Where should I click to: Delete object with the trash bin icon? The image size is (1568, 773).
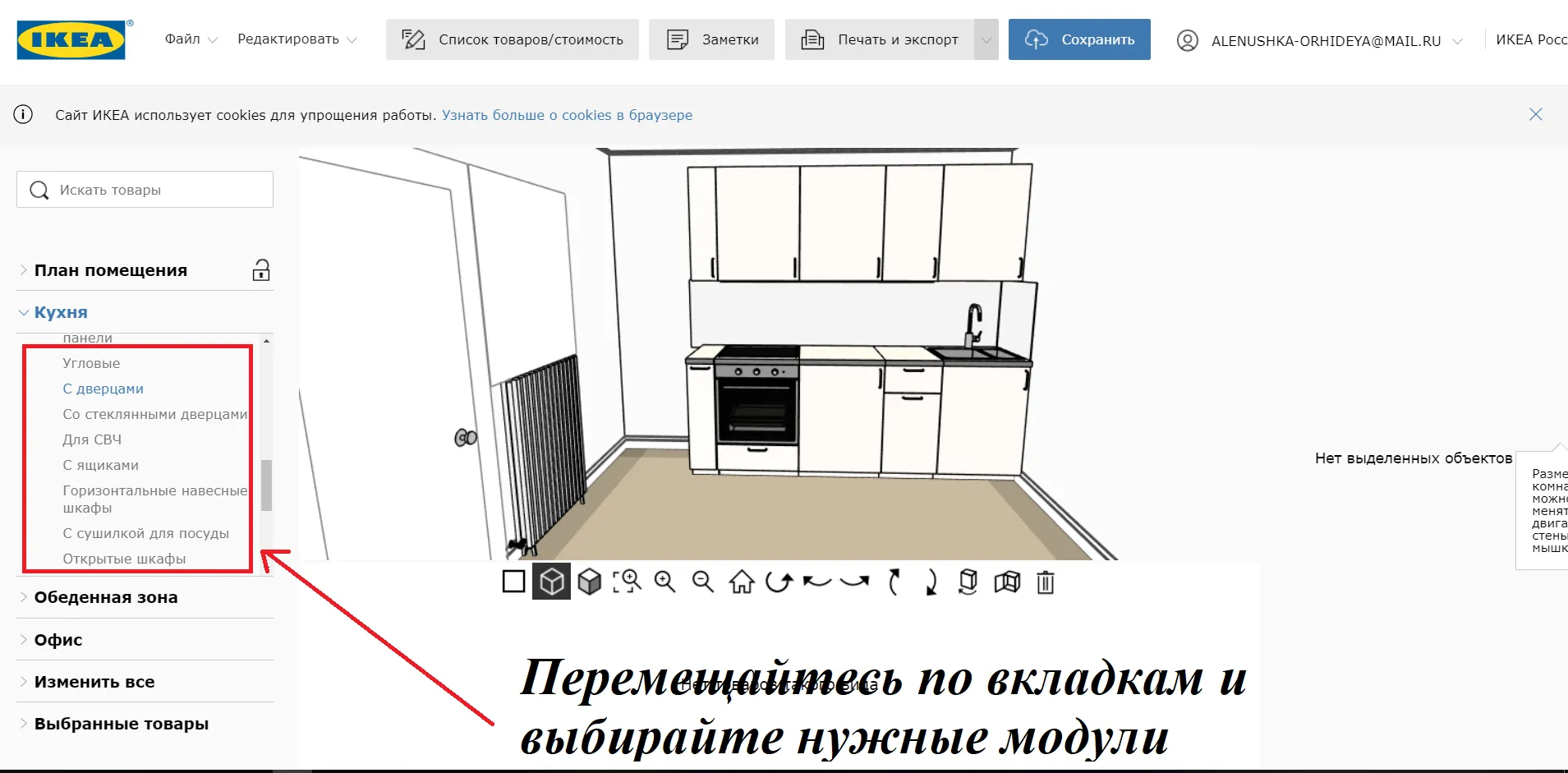(x=1045, y=582)
